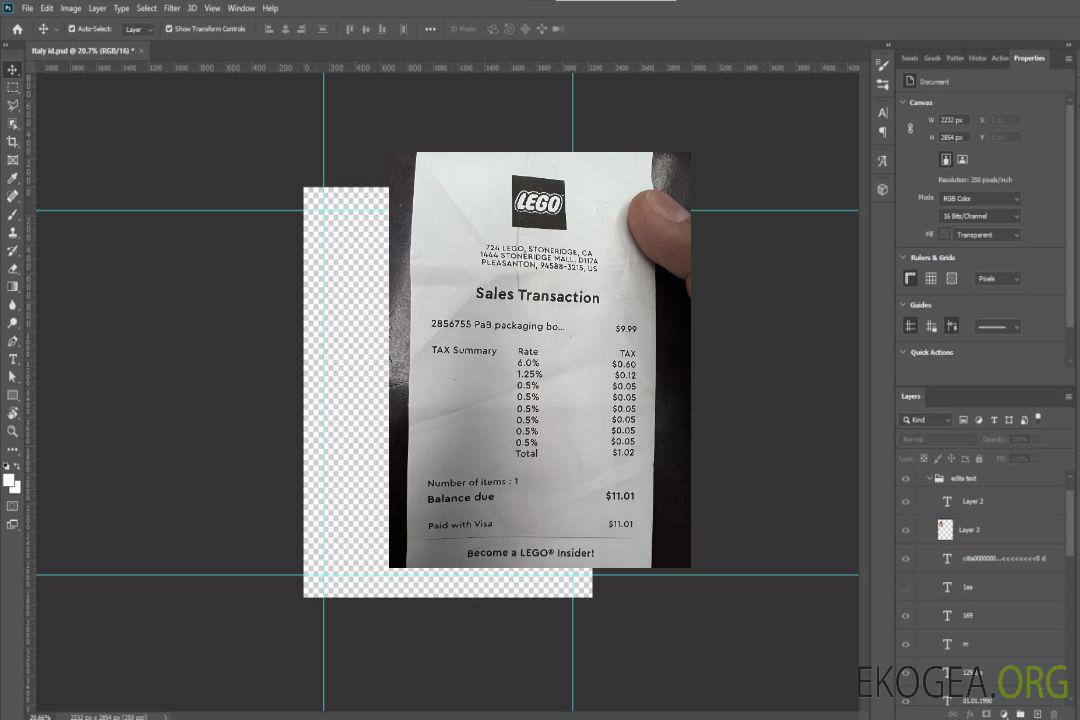Select the Dodge tool
This screenshot has width=1080, height=720.
[x=12, y=322]
